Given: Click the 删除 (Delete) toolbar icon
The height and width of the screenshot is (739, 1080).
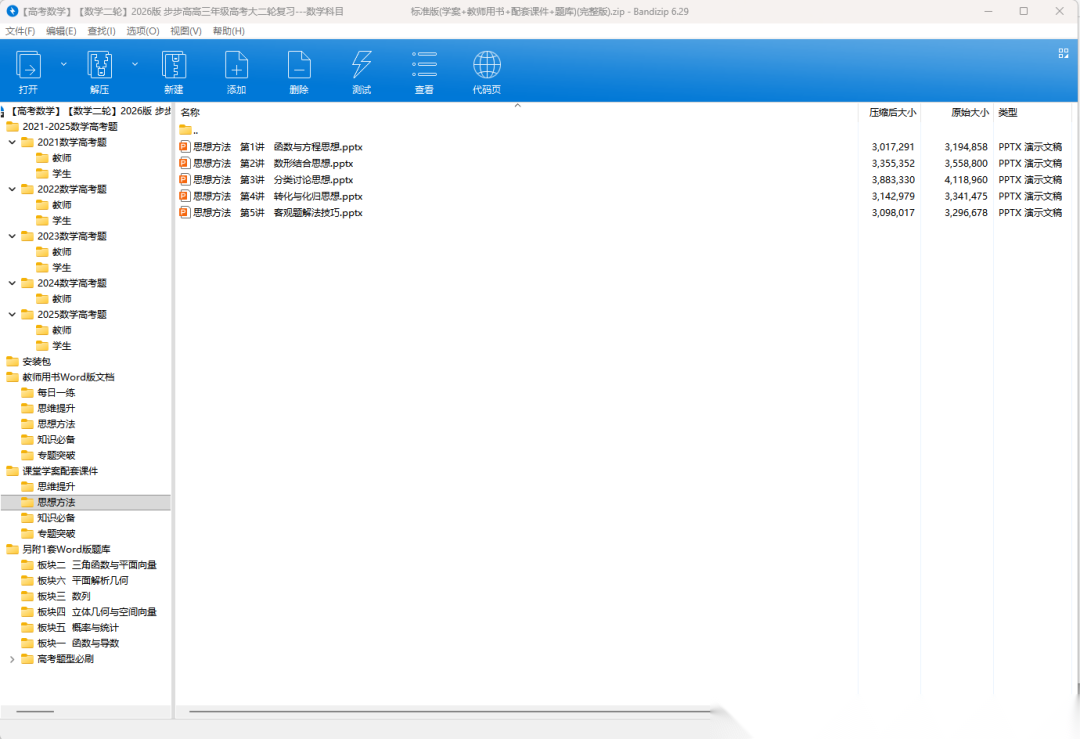Looking at the screenshot, I should (x=299, y=67).
